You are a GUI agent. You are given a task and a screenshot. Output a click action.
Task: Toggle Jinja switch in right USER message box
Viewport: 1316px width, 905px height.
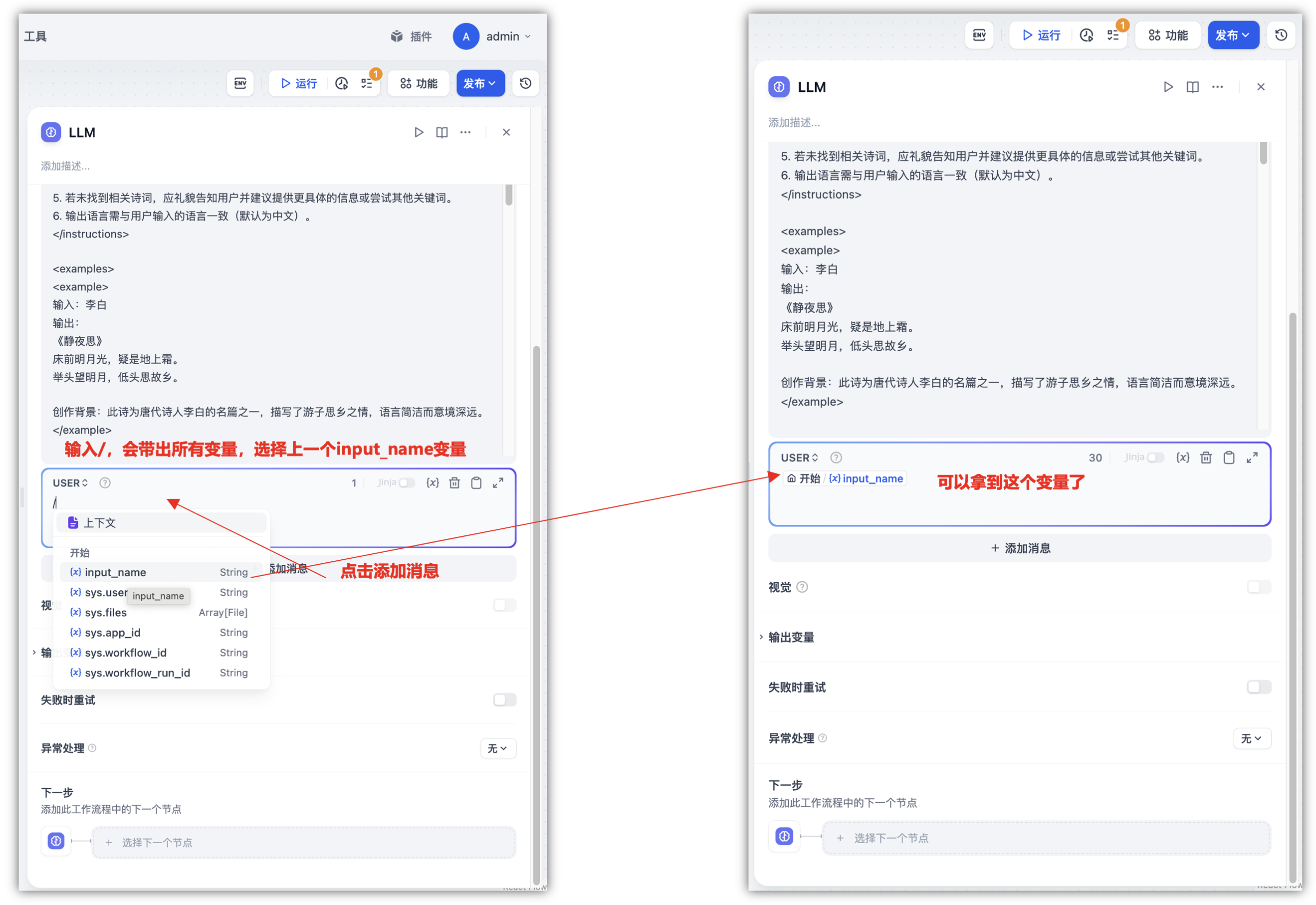click(x=1154, y=457)
